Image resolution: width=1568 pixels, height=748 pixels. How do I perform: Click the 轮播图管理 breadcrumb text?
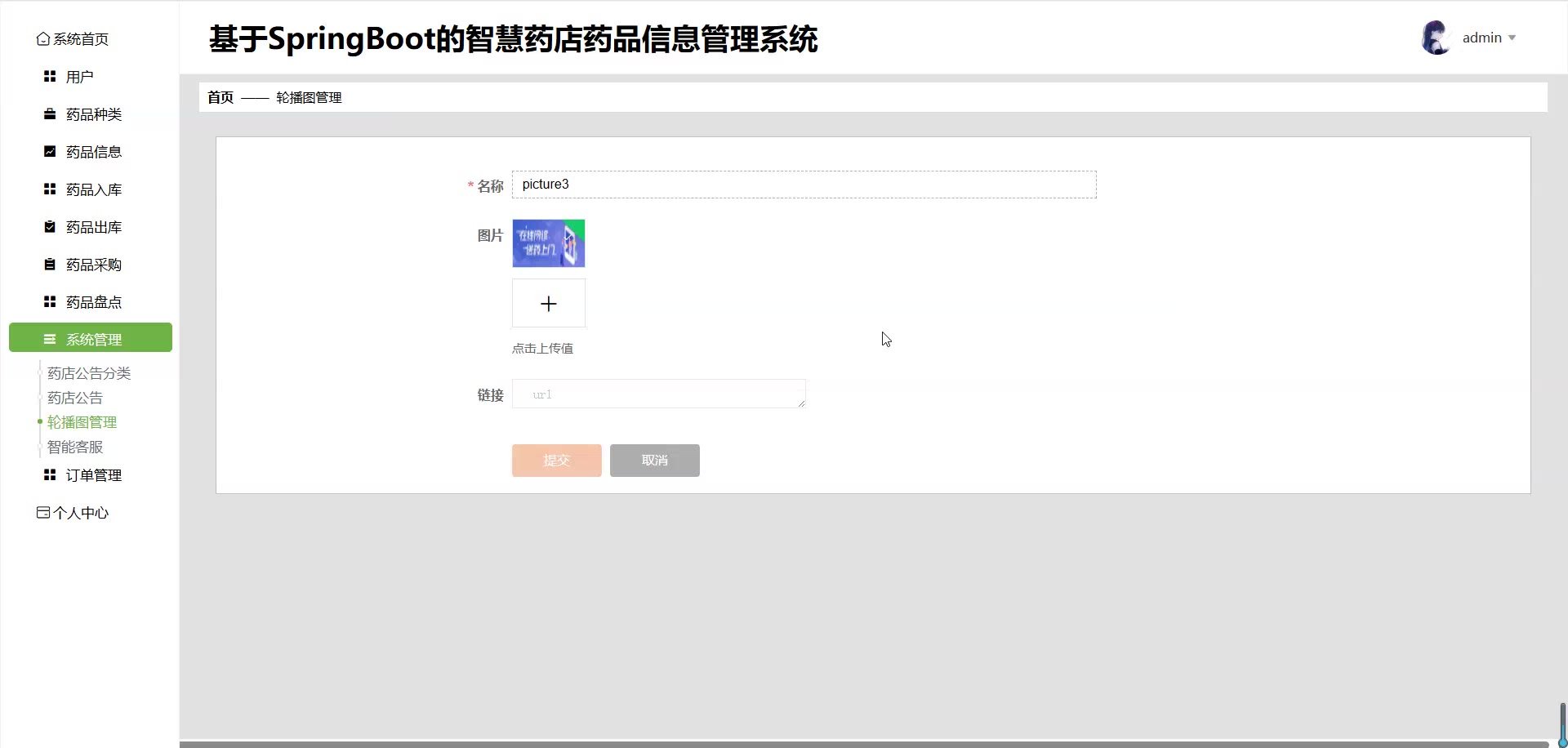click(309, 97)
